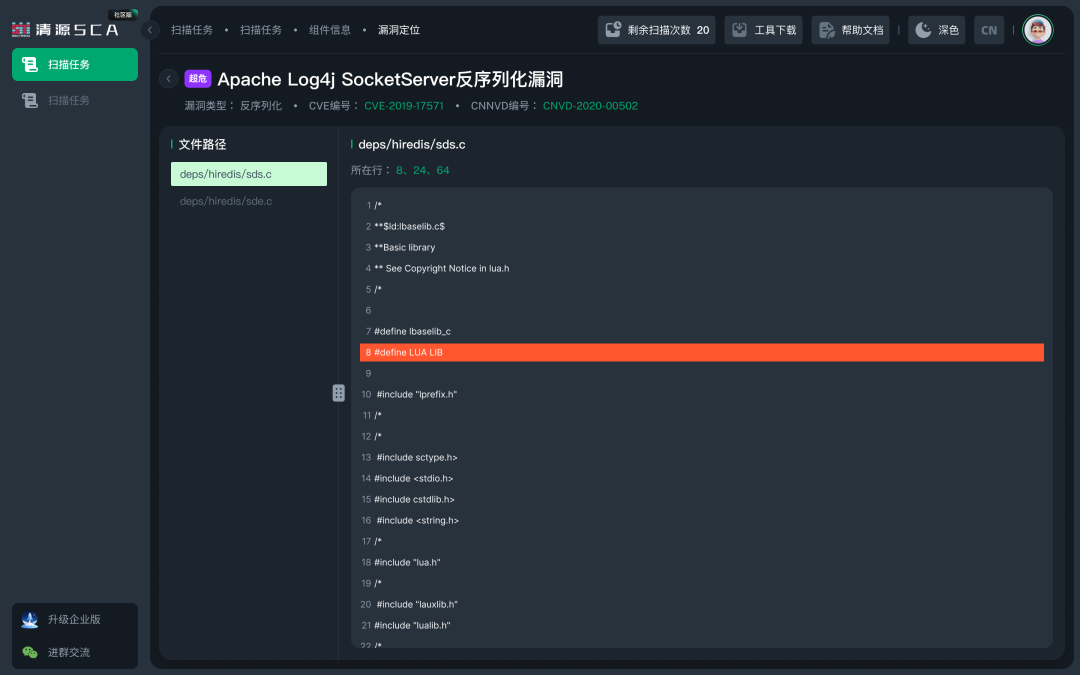Go to first 扫描任务 breadcrumb

pos(192,30)
